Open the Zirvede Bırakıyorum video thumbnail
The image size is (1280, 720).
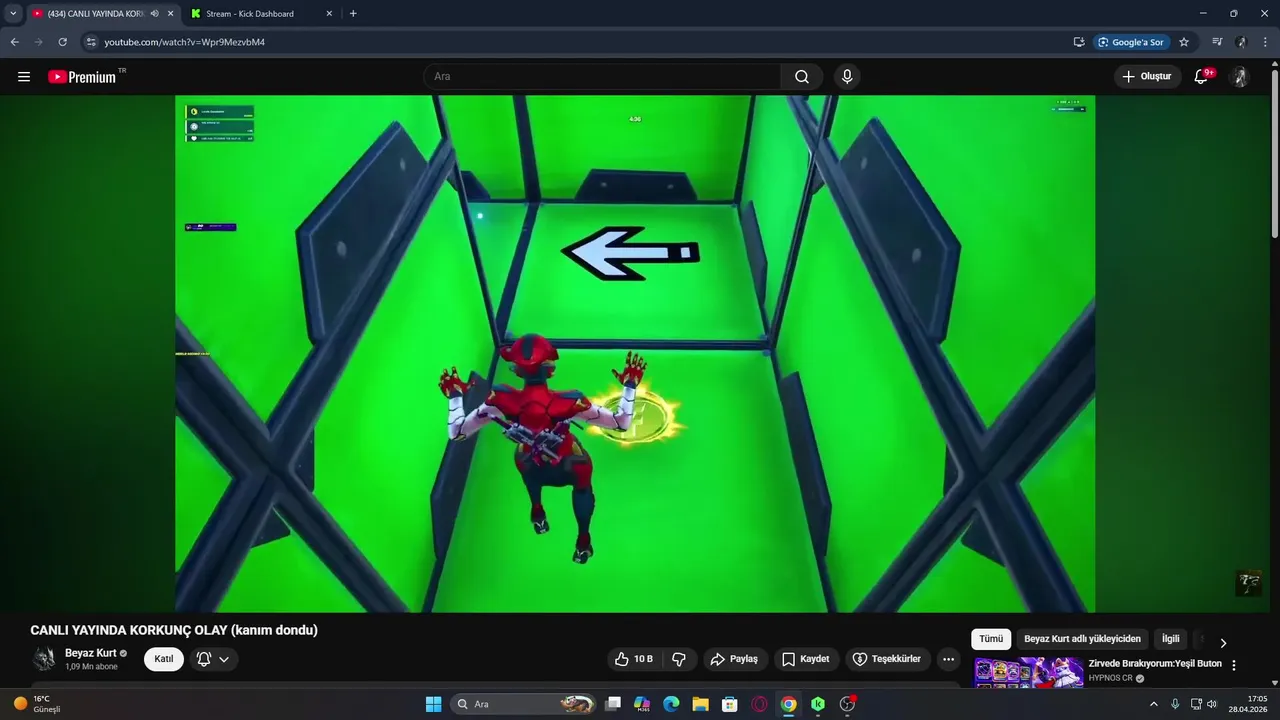pyautogui.click(x=1029, y=672)
